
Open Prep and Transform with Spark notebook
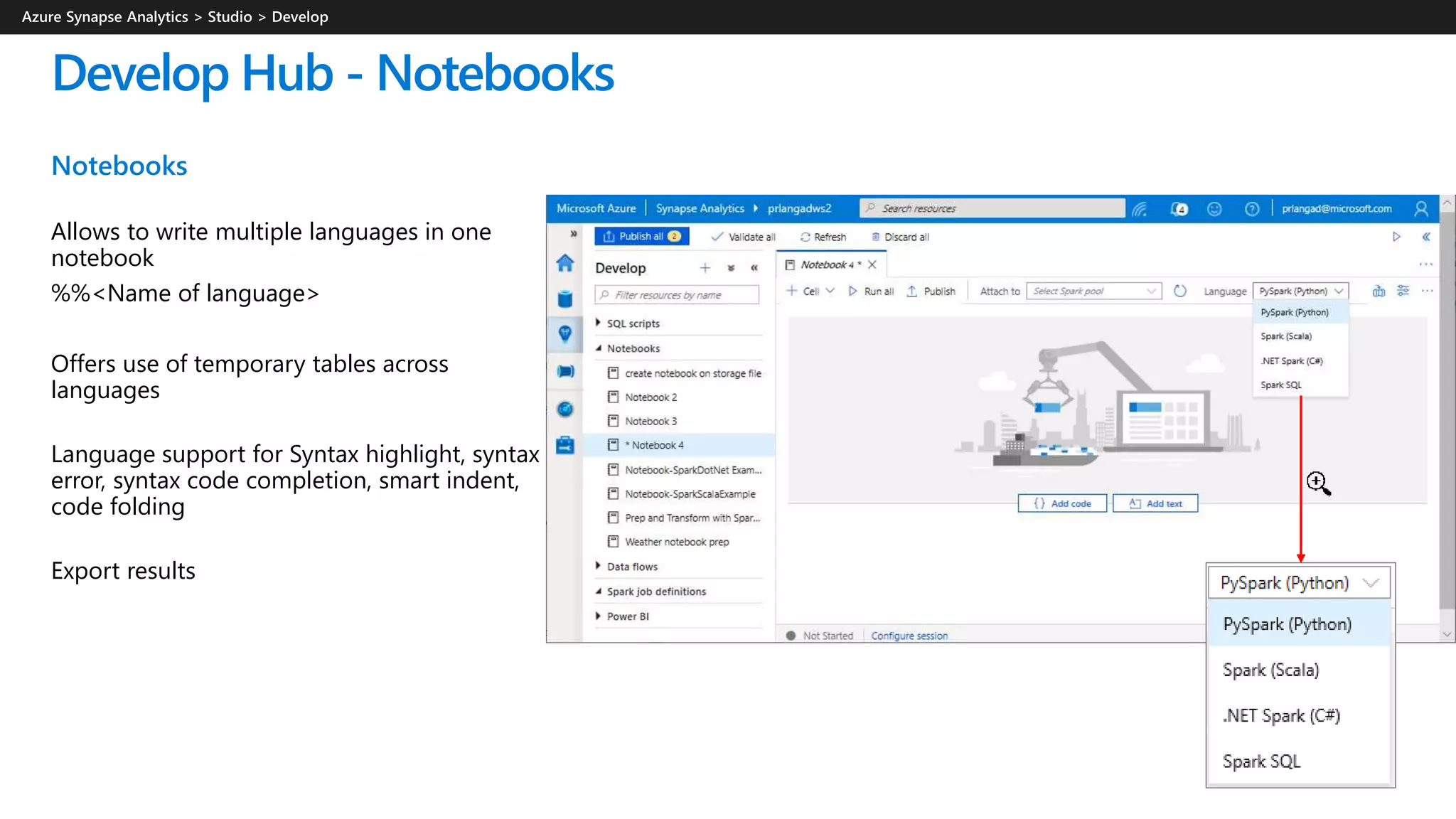point(684,518)
